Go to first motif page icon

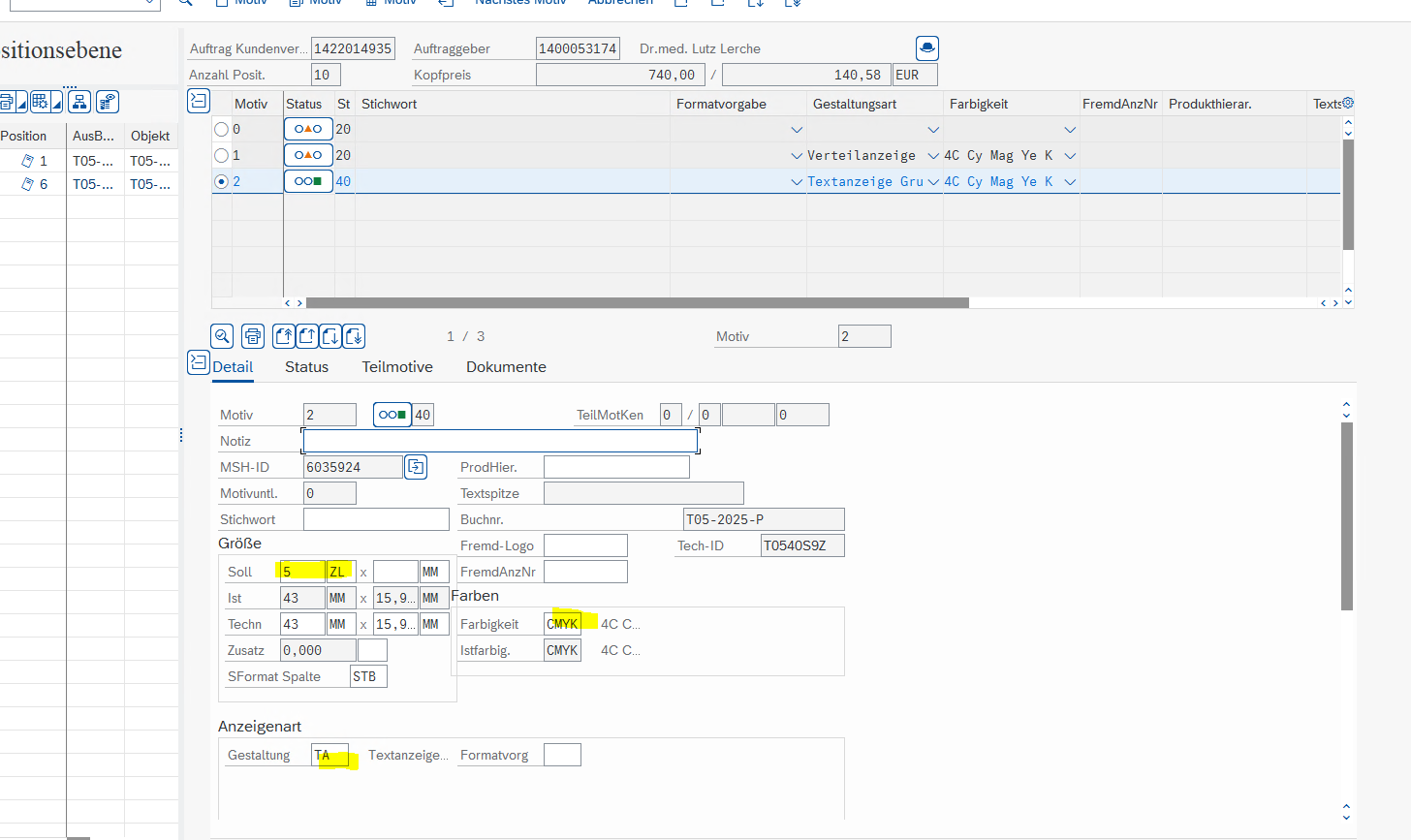point(284,336)
